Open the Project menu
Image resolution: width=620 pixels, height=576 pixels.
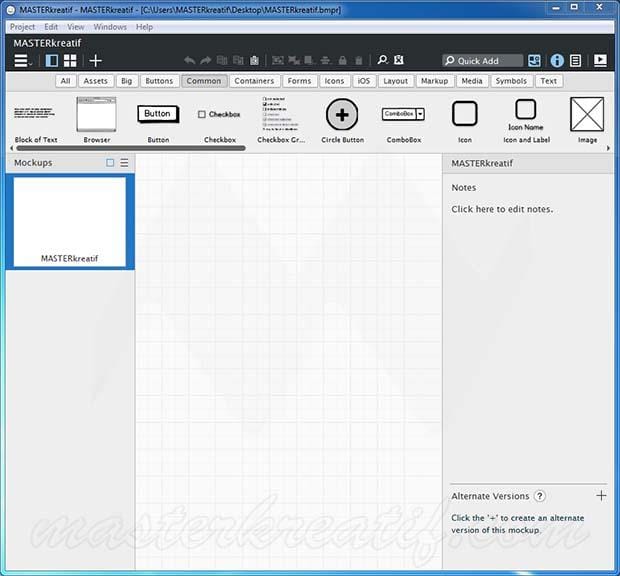click(x=22, y=27)
